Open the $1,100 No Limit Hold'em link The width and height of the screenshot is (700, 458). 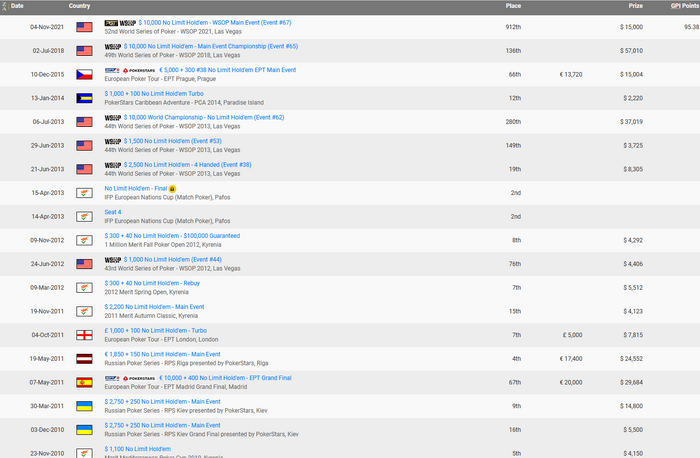tap(138, 448)
